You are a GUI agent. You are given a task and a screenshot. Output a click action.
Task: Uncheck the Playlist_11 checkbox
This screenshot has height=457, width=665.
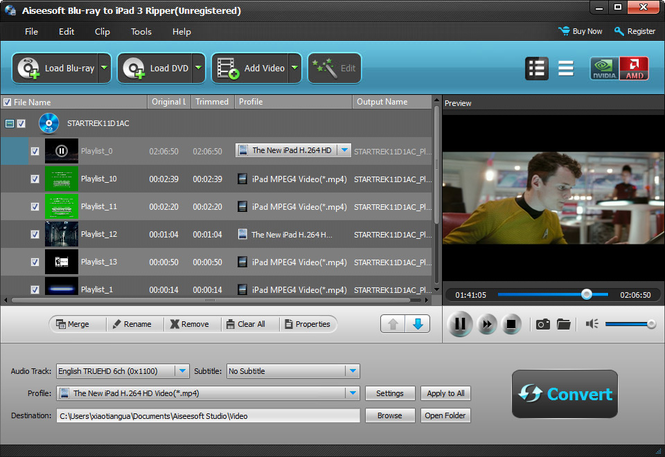point(35,206)
